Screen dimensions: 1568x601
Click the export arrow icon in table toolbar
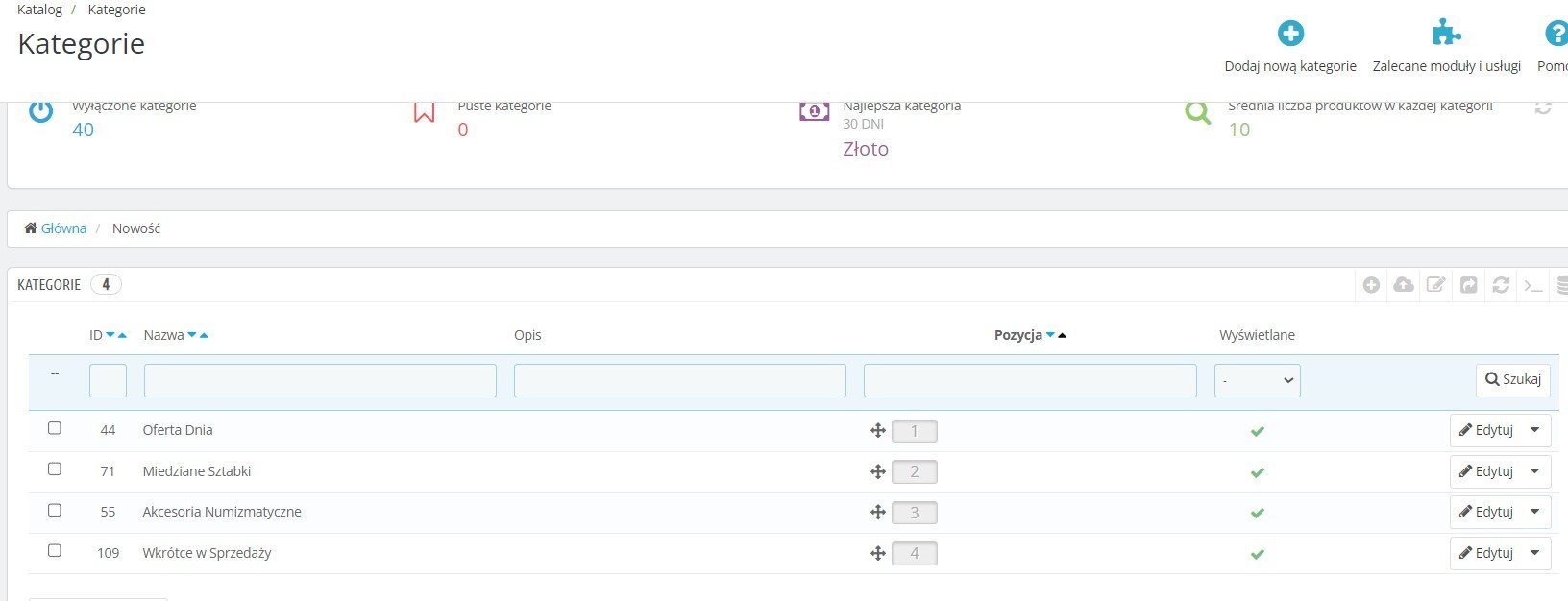pyautogui.click(x=1468, y=285)
